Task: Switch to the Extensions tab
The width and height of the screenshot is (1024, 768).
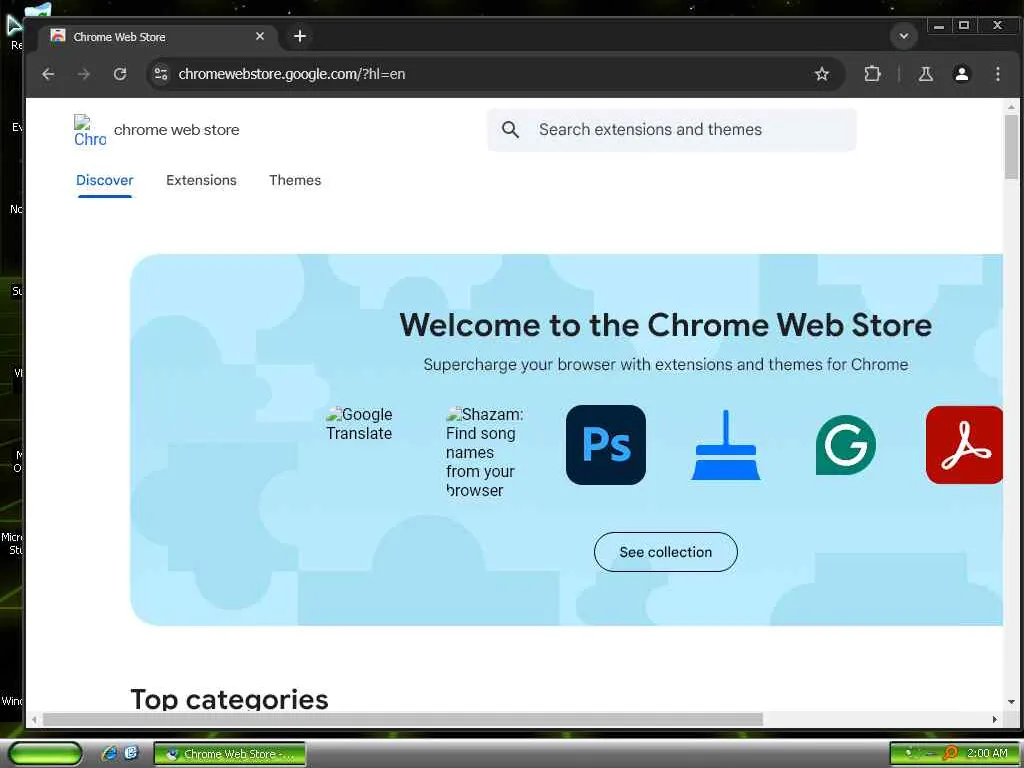Action: 201,180
